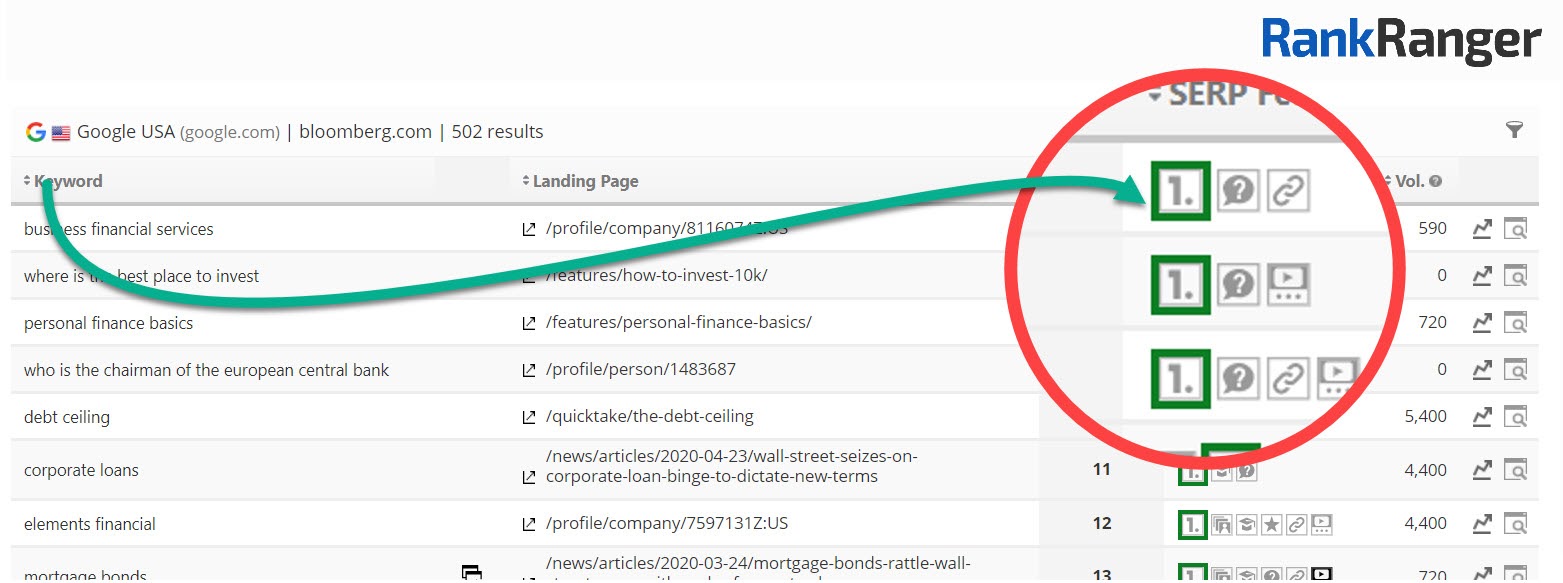This screenshot has width=1563, height=583.
Task: View SERP snapshot for corporate loans
Action: pos(1516,469)
